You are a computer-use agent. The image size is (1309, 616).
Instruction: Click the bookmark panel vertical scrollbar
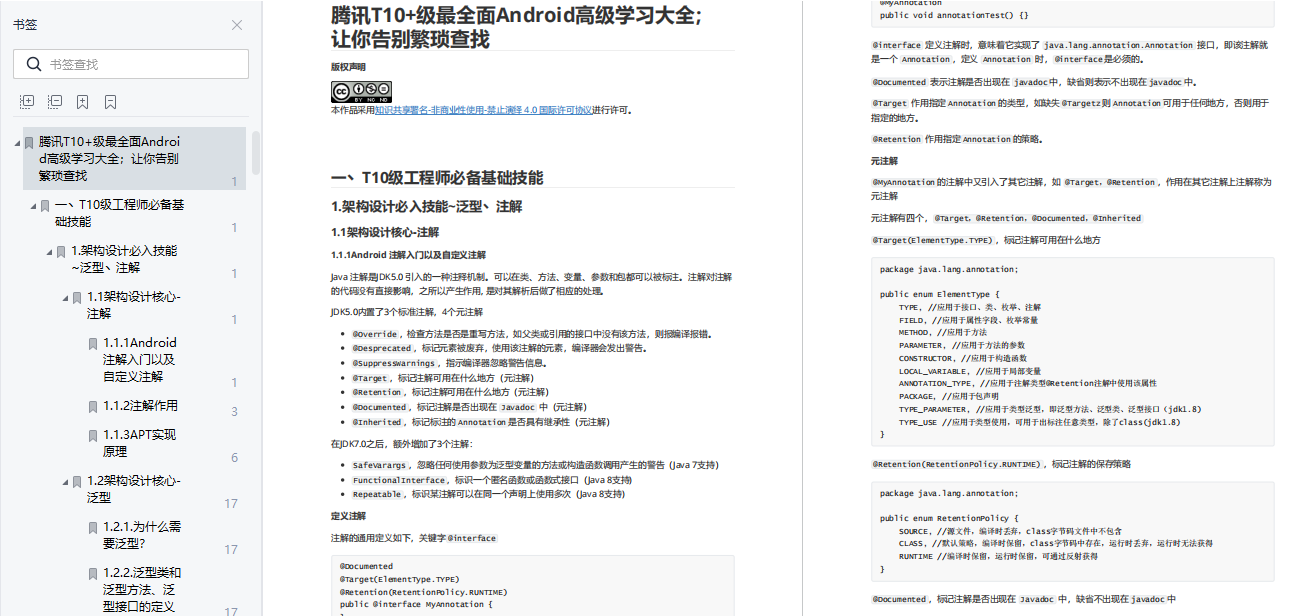256,152
